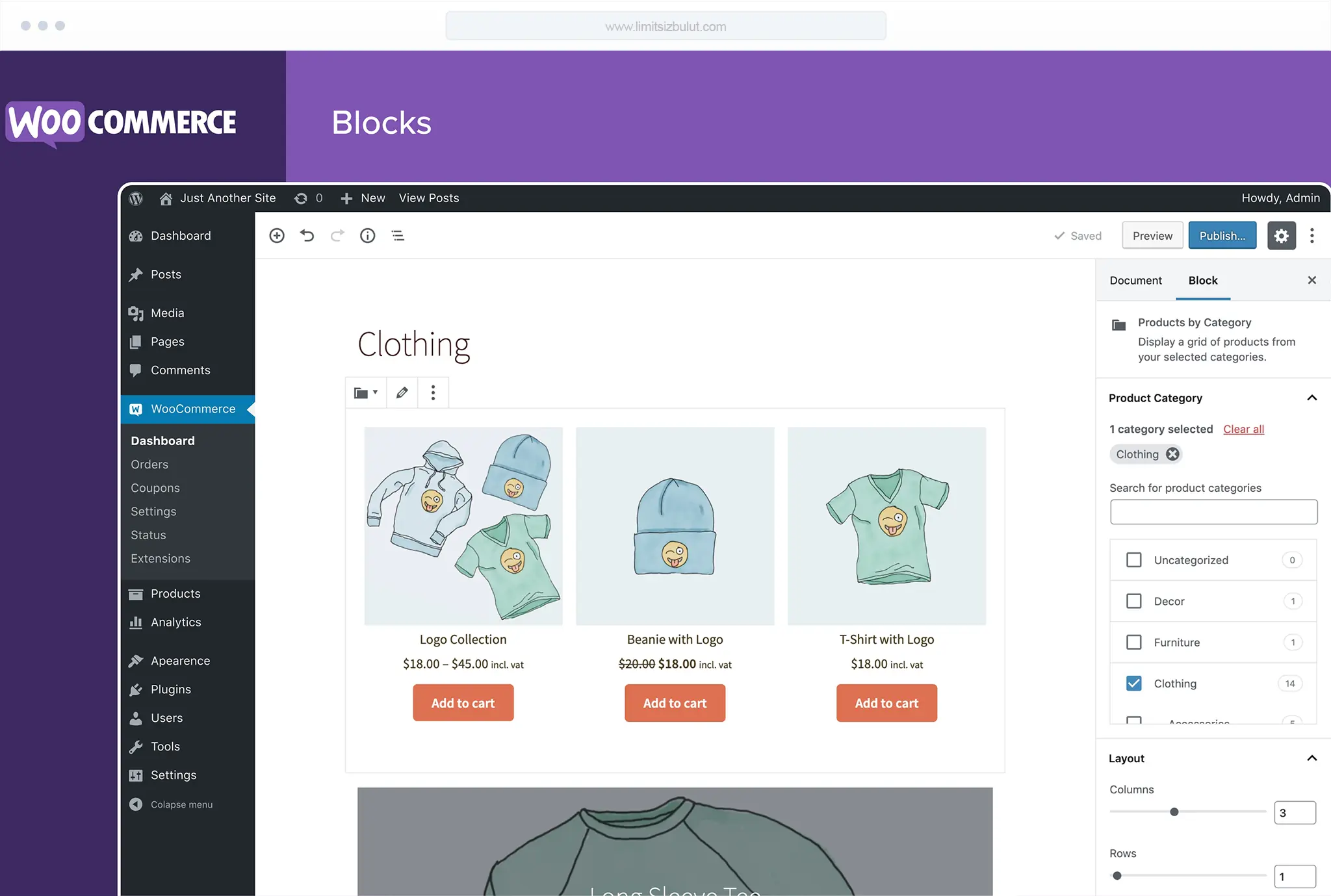Click the Publish... button

pyautogui.click(x=1222, y=235)
